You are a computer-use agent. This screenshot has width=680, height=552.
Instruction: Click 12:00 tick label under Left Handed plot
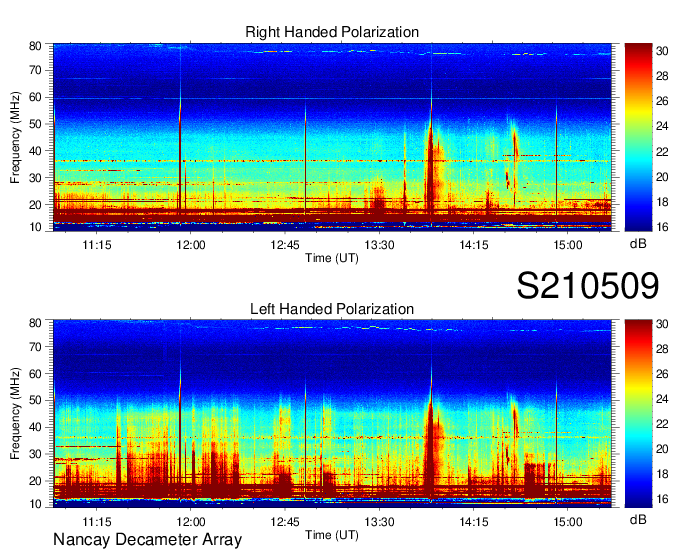coord(191,522)
